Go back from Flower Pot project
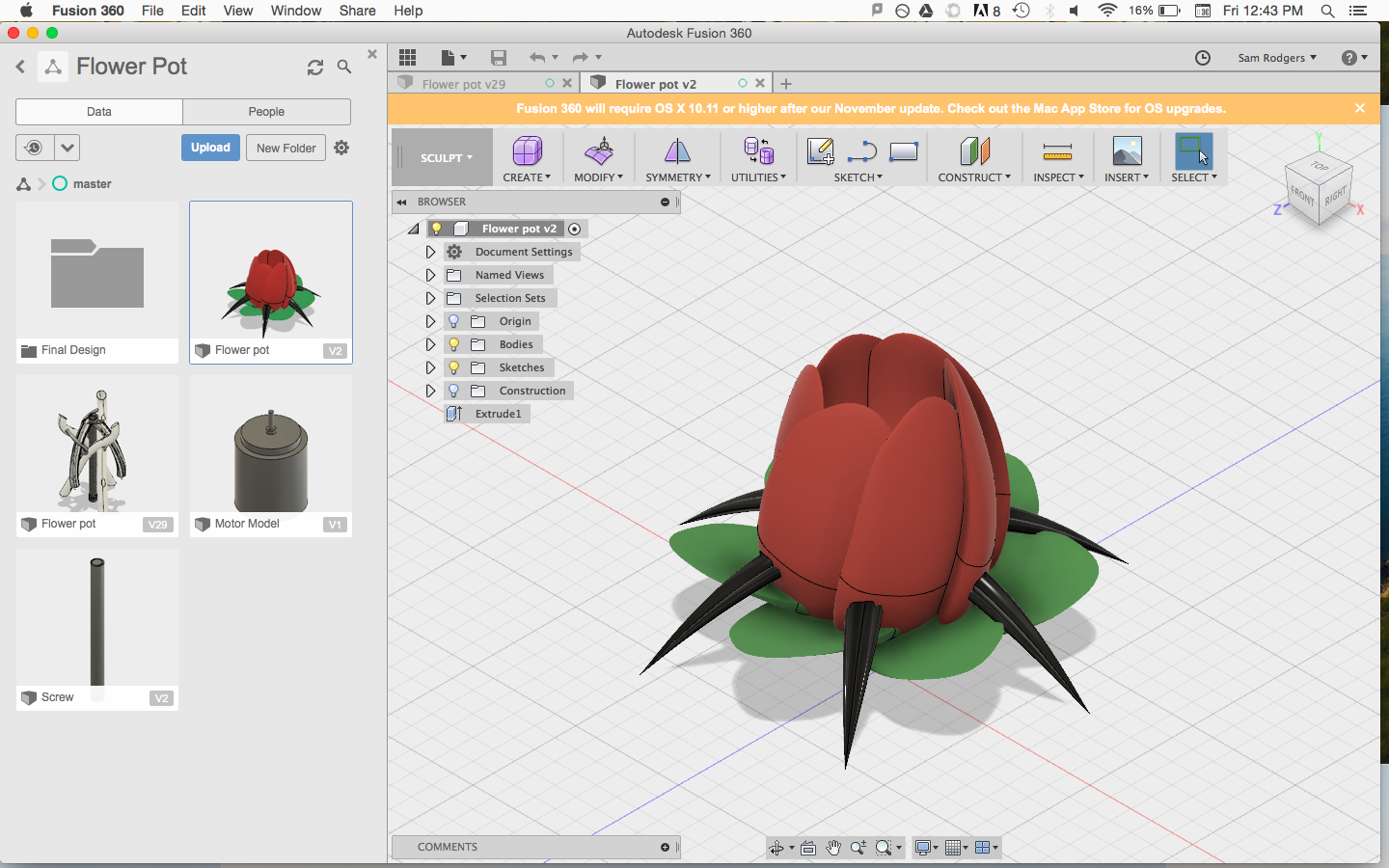The image size is (1389, 868). pos(20,67)
